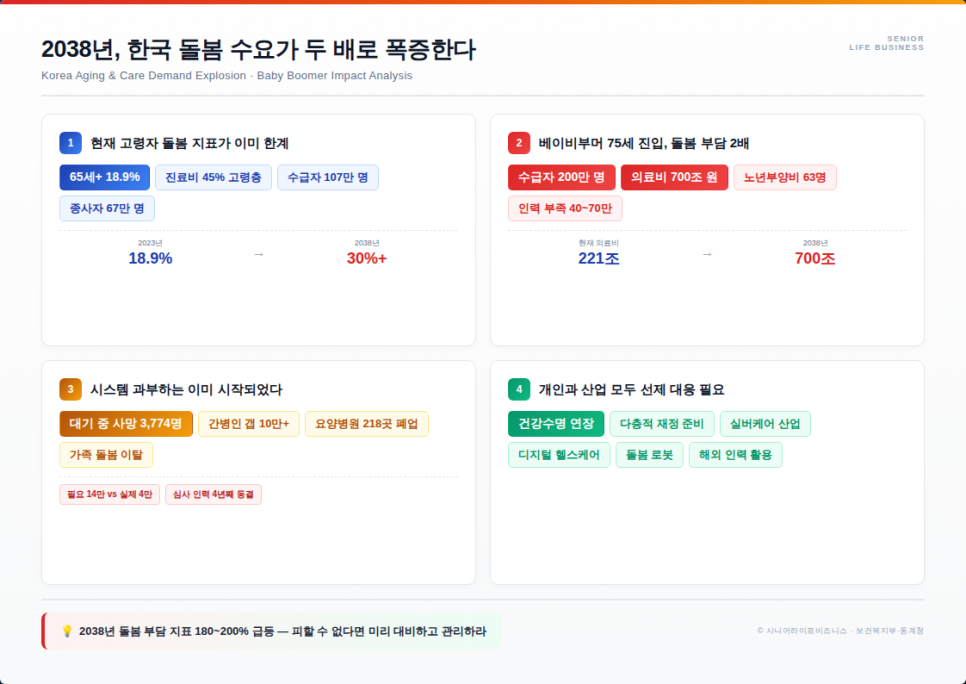This screenshot has height=684, width=966.
Task: Select the 의료비 700조 원 tag
Action: pos(674,177)
